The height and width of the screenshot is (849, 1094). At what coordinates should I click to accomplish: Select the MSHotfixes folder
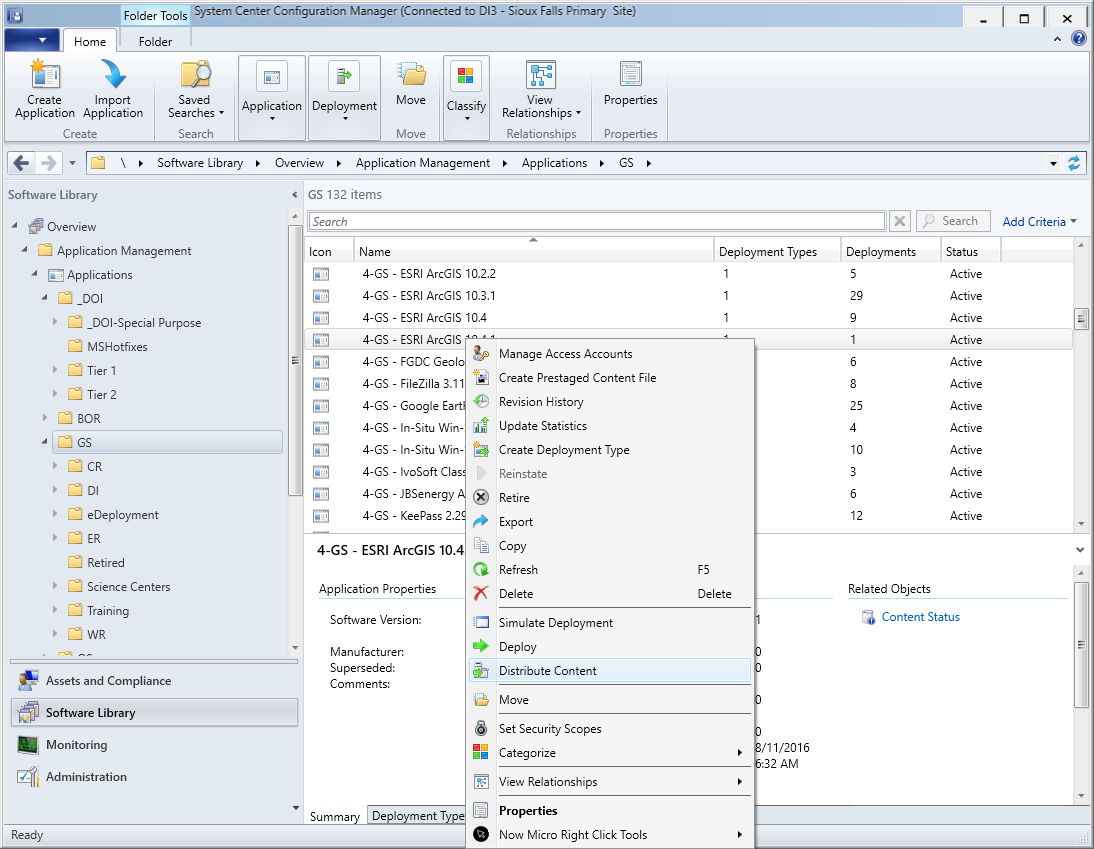[x=117, y=347]
